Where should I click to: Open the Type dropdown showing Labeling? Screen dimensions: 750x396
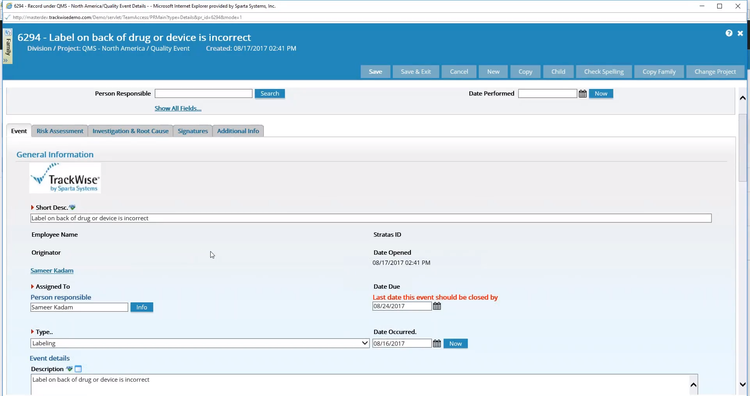(200, 343)
